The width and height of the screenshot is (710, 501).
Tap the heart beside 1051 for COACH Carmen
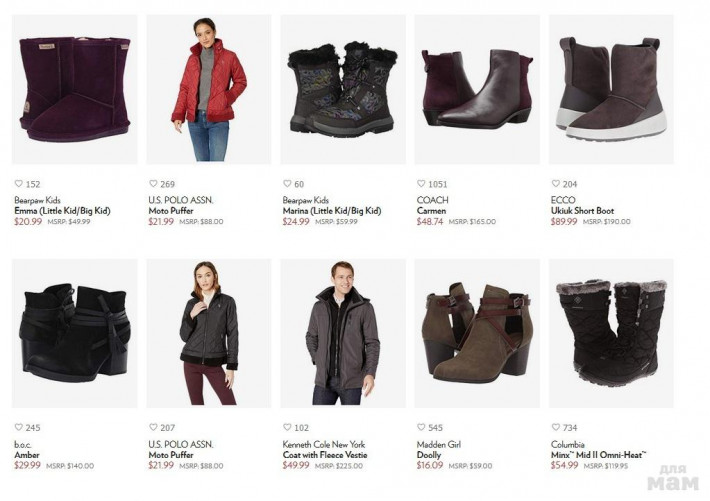(x=421, y=183)
